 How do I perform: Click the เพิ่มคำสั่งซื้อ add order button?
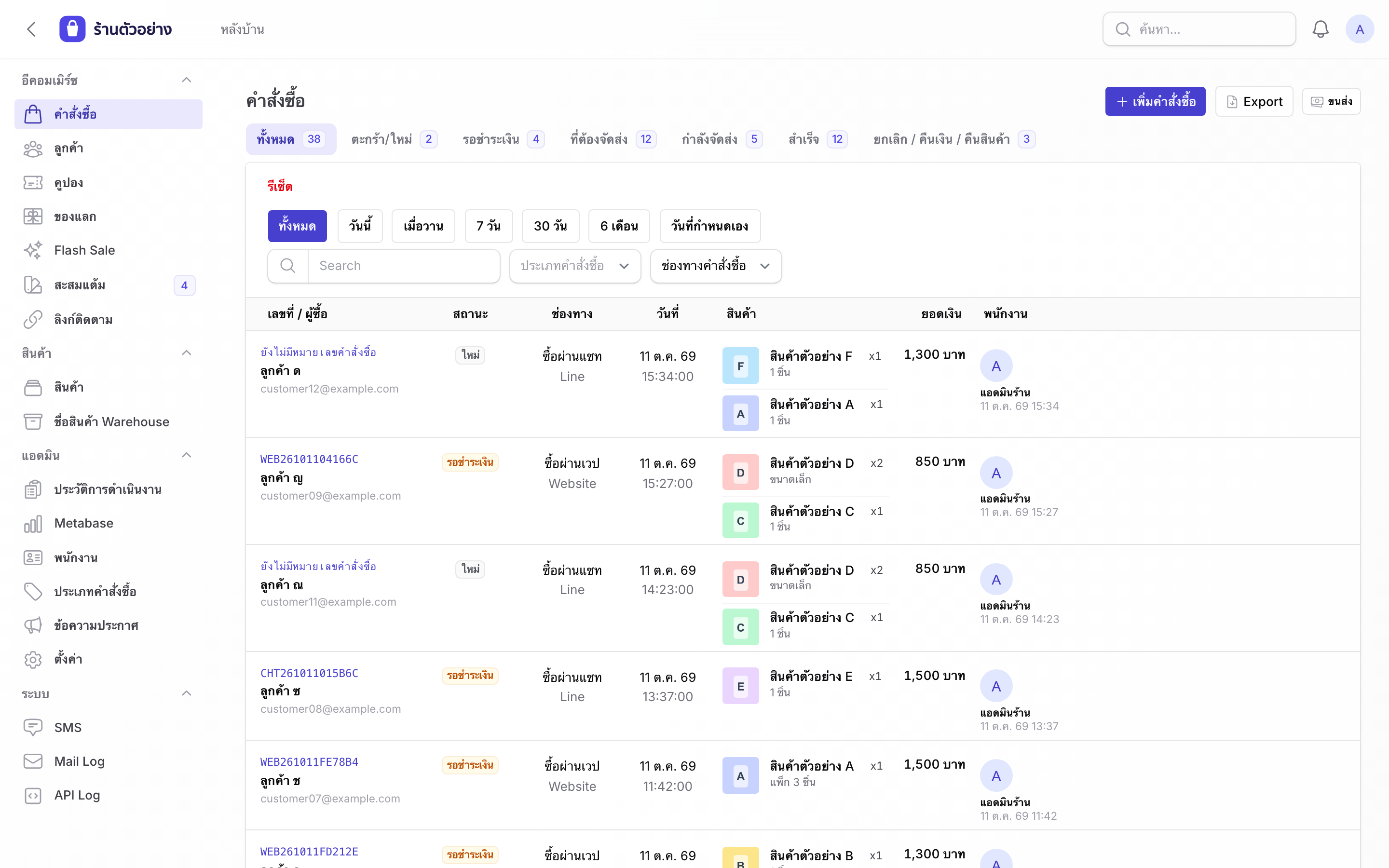coord(1156,102)
